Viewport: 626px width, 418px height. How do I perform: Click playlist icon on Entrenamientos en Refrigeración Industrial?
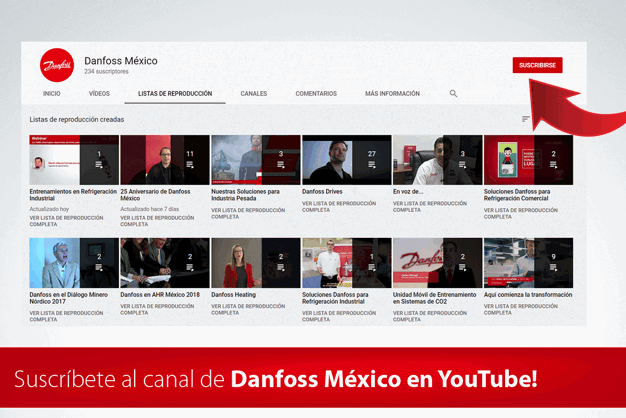[99, 164]
